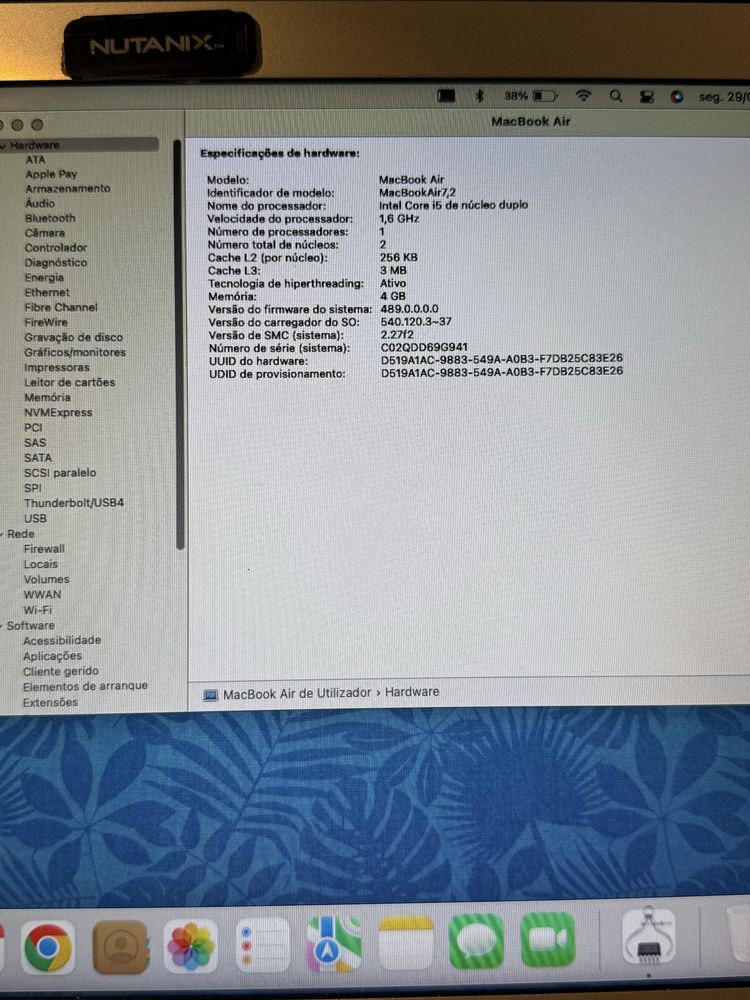750x1000 pixels.
Task: Select Ethernet in sidebar
Action: [x=47, y=293]
